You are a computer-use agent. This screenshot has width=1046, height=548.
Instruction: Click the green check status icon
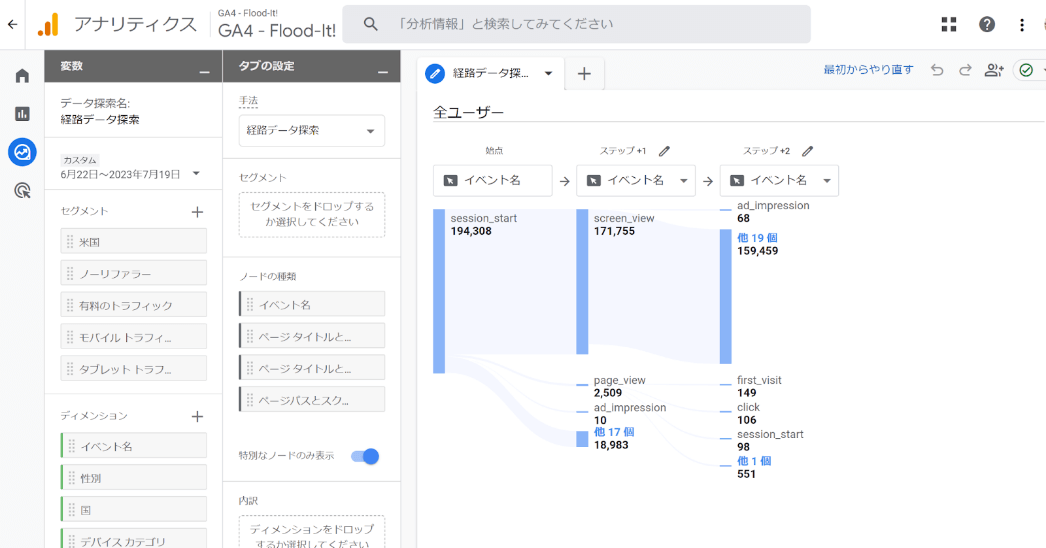click(1026, 70)
